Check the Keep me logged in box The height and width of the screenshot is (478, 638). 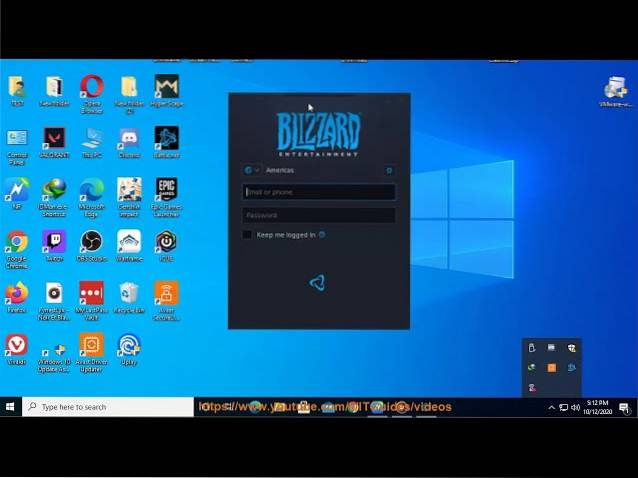247,235
